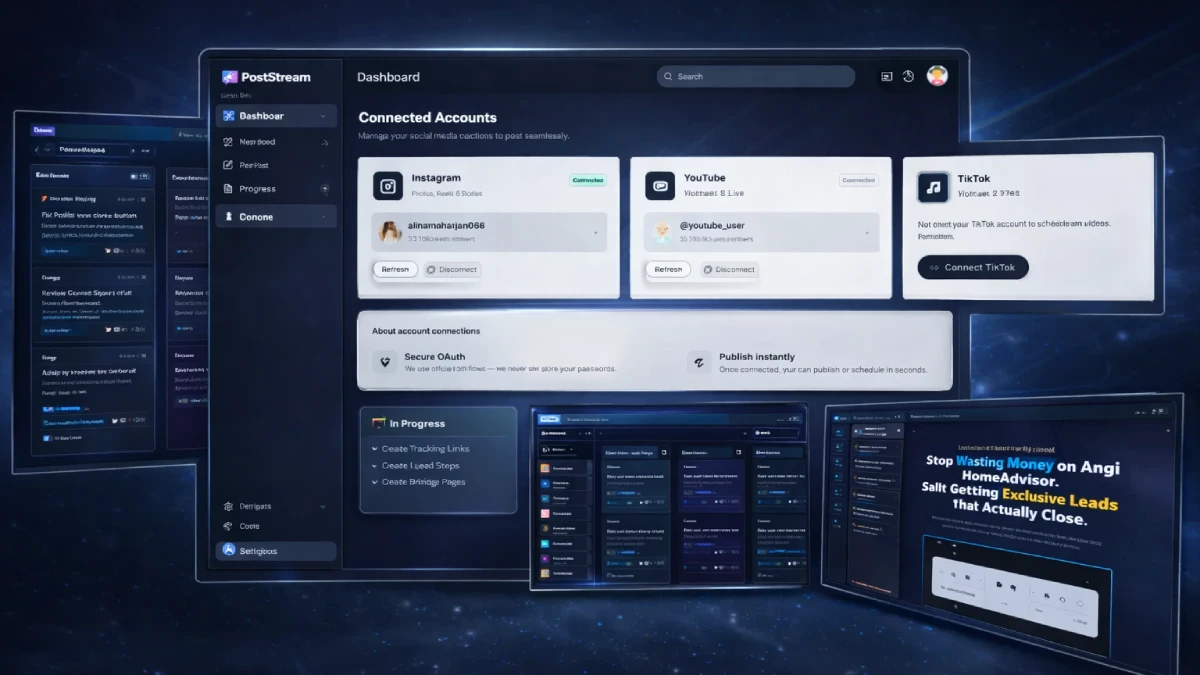The width and height of the screenshot is (1200, 675).
Task: Disconnect the YouTube account
Action: point(729,269)
